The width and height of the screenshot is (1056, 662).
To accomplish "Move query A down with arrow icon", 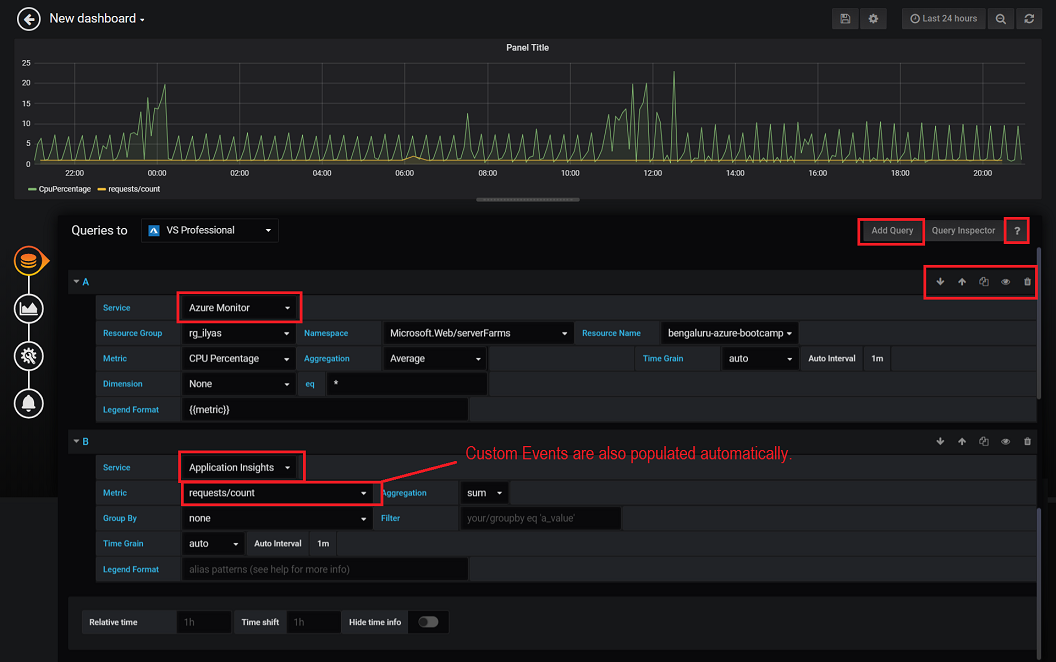I will 940,282.
